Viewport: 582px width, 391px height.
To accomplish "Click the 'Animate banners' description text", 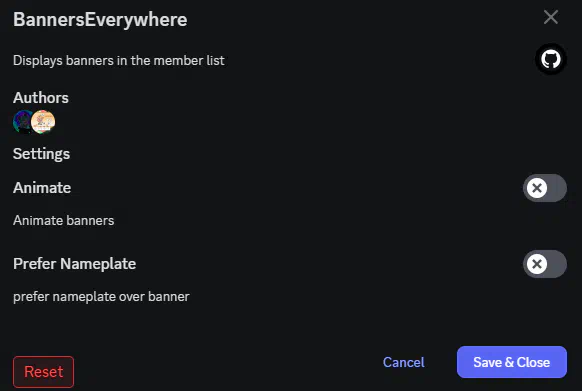I will pyautogui.click(x=63, y=221).
